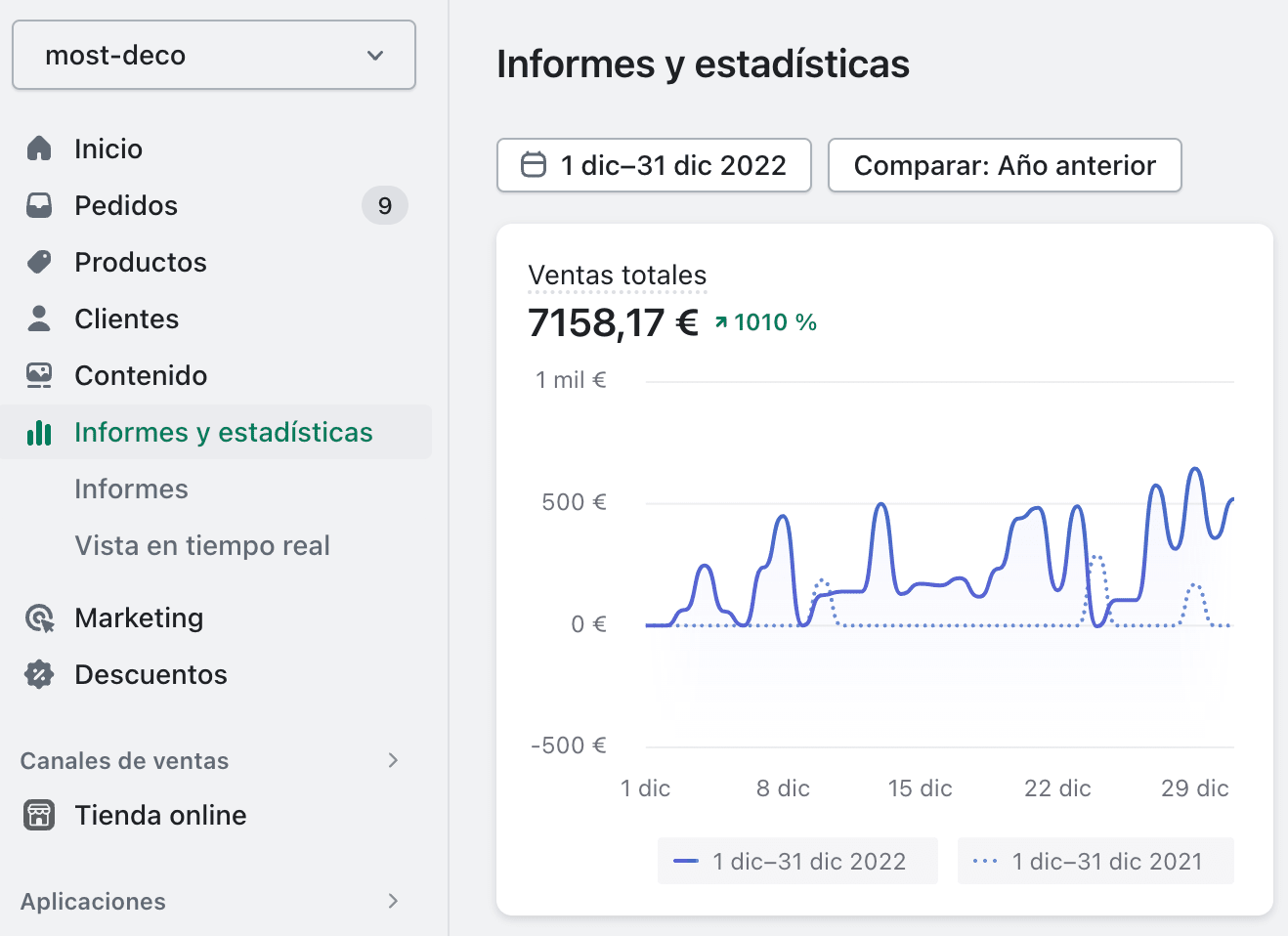The width and height of the screenshot is (1288, 936).
Task: Click the Pedidos count badge showing 9
Action: (x=385, y=205)
